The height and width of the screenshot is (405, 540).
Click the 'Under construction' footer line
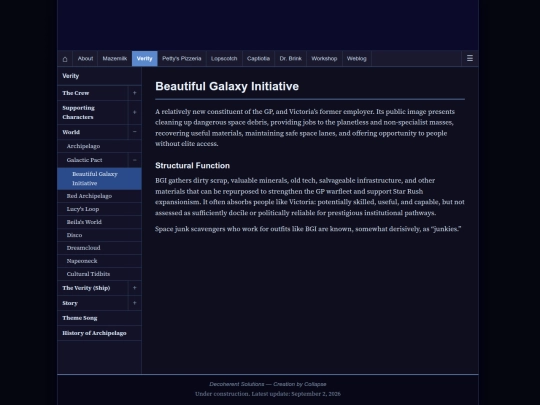(268, 394)
